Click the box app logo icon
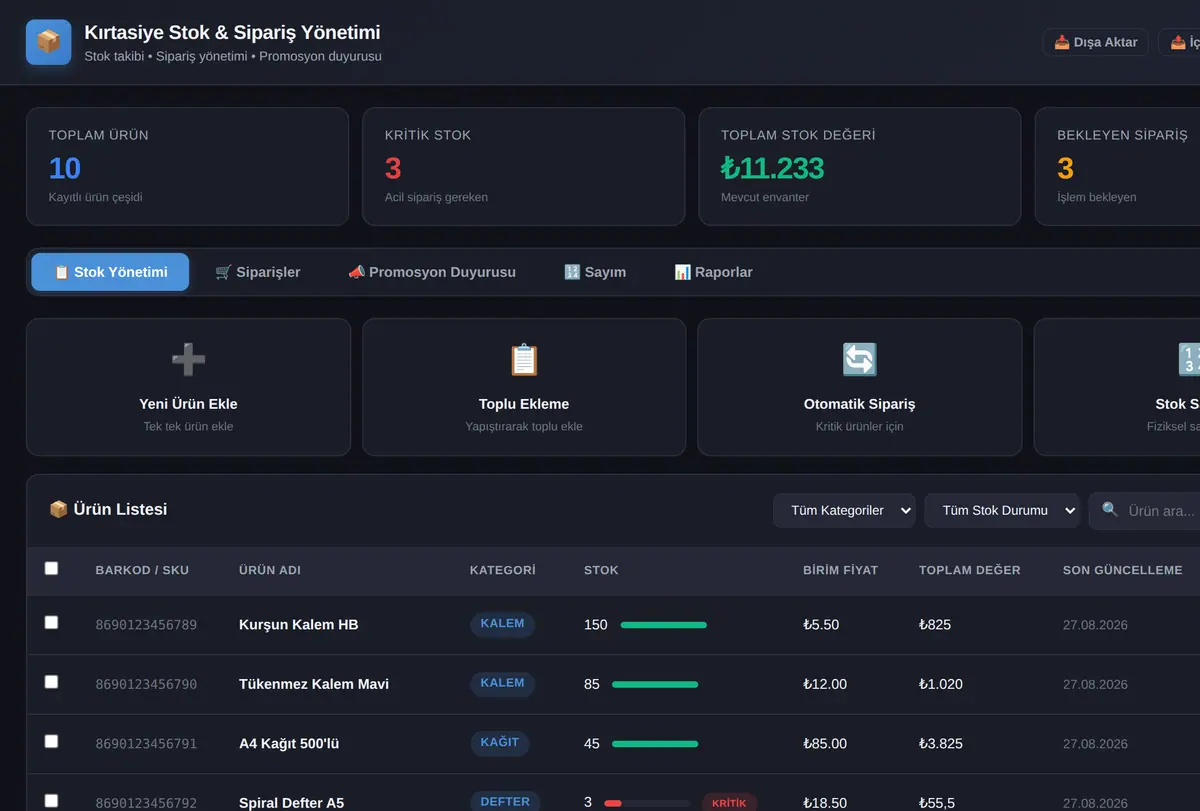Screen dimensions: 1200x811 pyautogui.click(x=48, y=42)
